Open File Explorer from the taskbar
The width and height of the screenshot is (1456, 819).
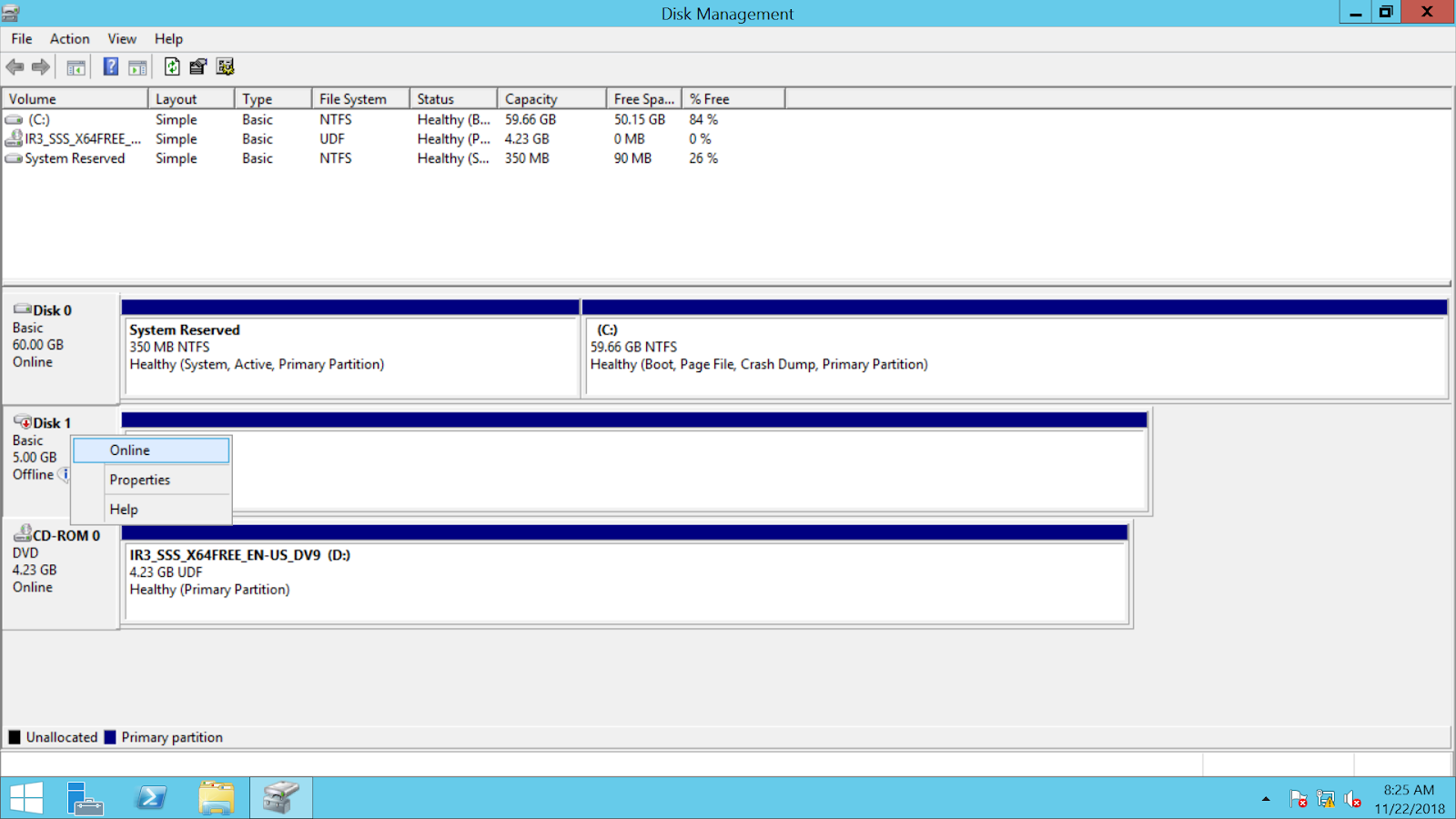click(217, 797)
